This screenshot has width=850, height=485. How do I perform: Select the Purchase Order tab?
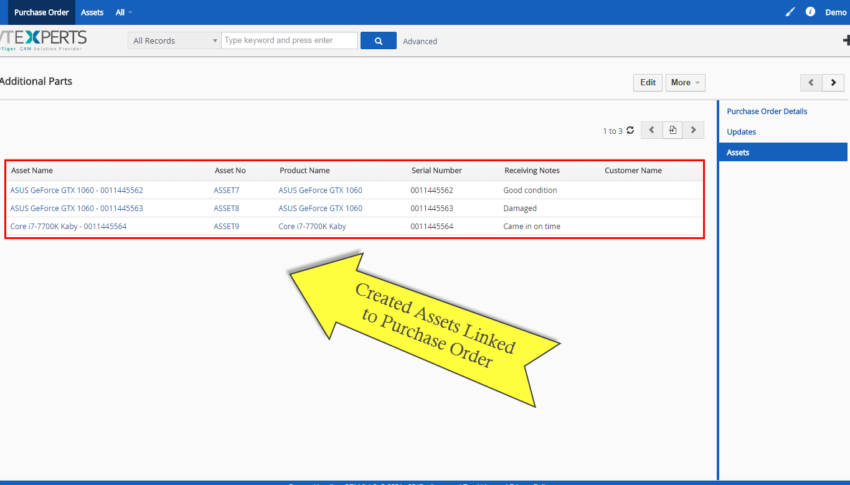click(x=41, y=12)
